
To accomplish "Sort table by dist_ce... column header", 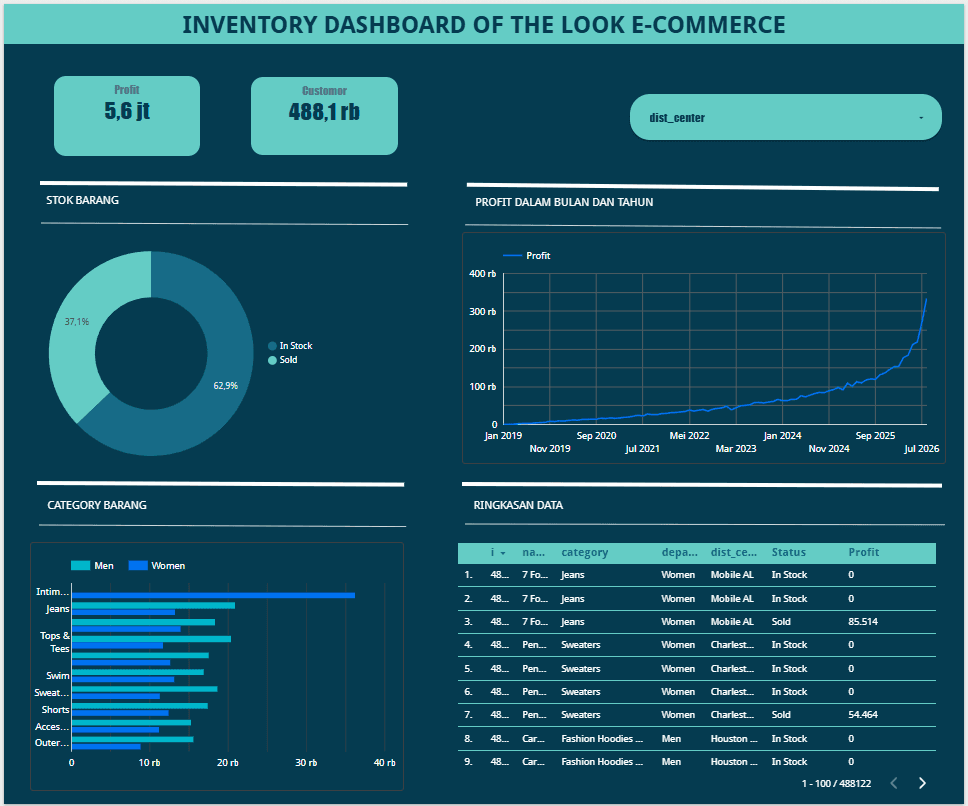I will 733,552.
